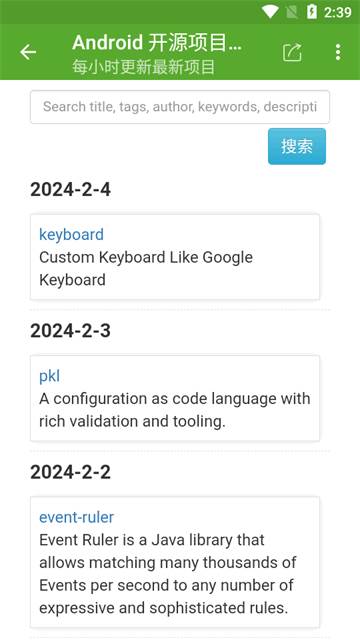Screen dimensions: 360x640
Task: Tap the 2024-2-3 date heading
Action: (x=70, y=331)
